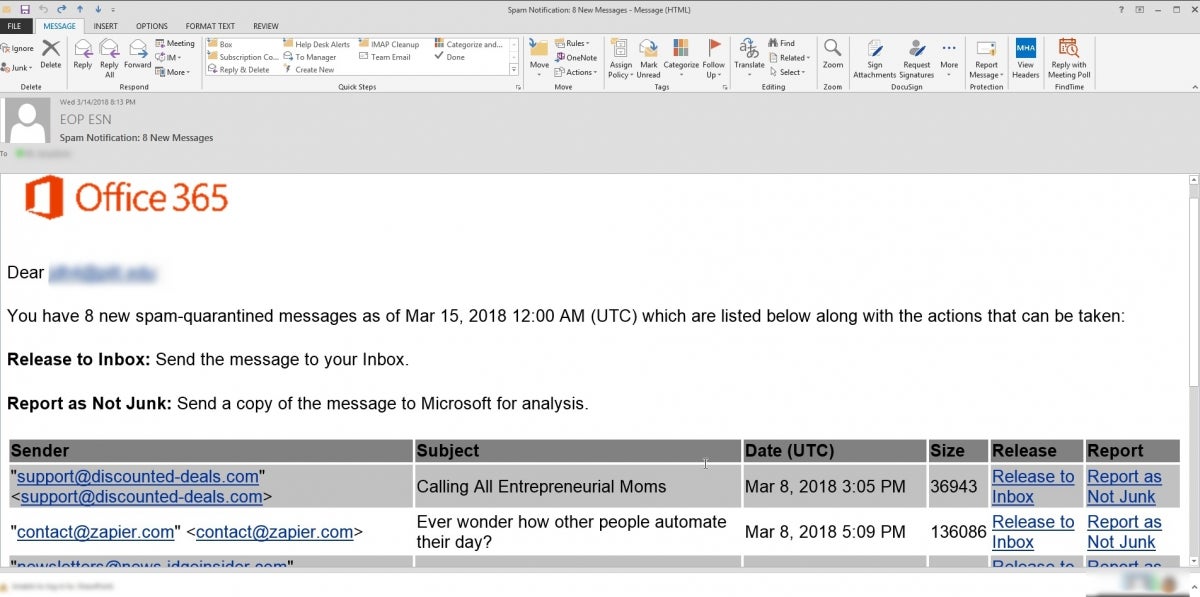Click the sender avatar picture

click(27, 120)
